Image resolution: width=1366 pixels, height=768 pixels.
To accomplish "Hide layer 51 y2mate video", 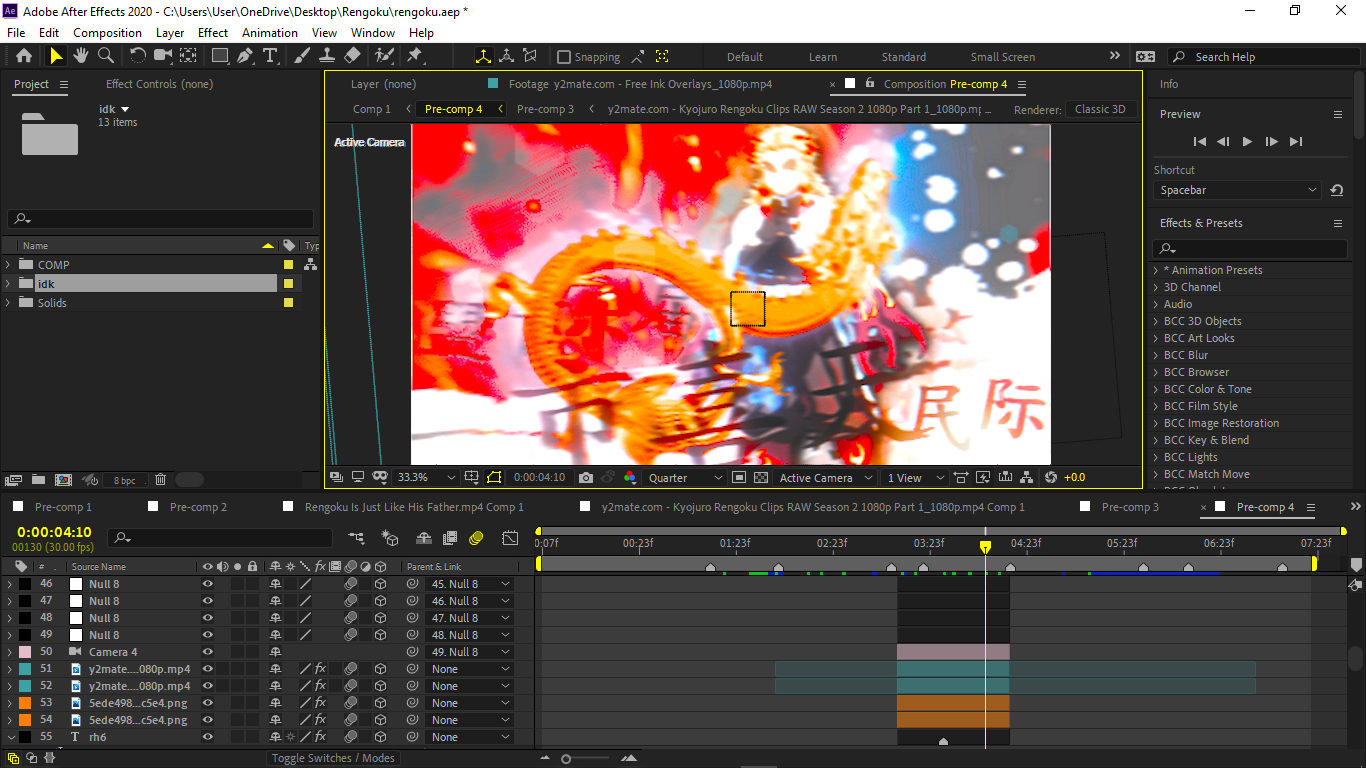I will 208,669.
